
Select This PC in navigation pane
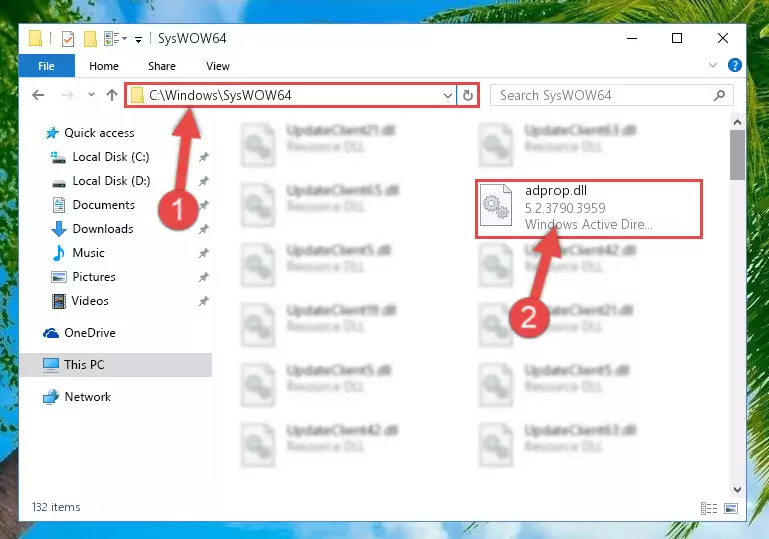coord(116,365)
